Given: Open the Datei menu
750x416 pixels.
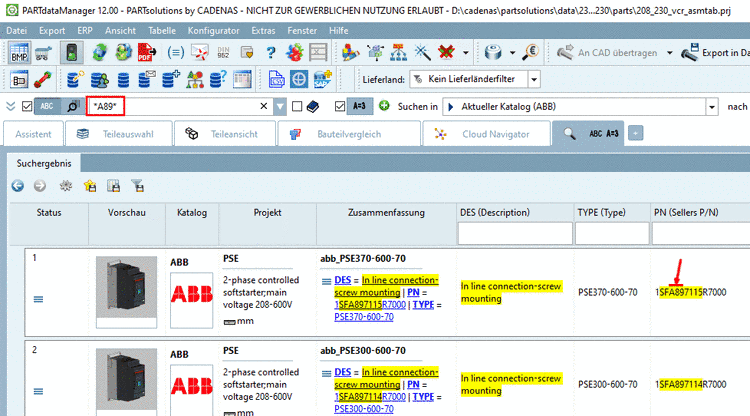Looking at the screenshot, I should [x=16, y=31].
